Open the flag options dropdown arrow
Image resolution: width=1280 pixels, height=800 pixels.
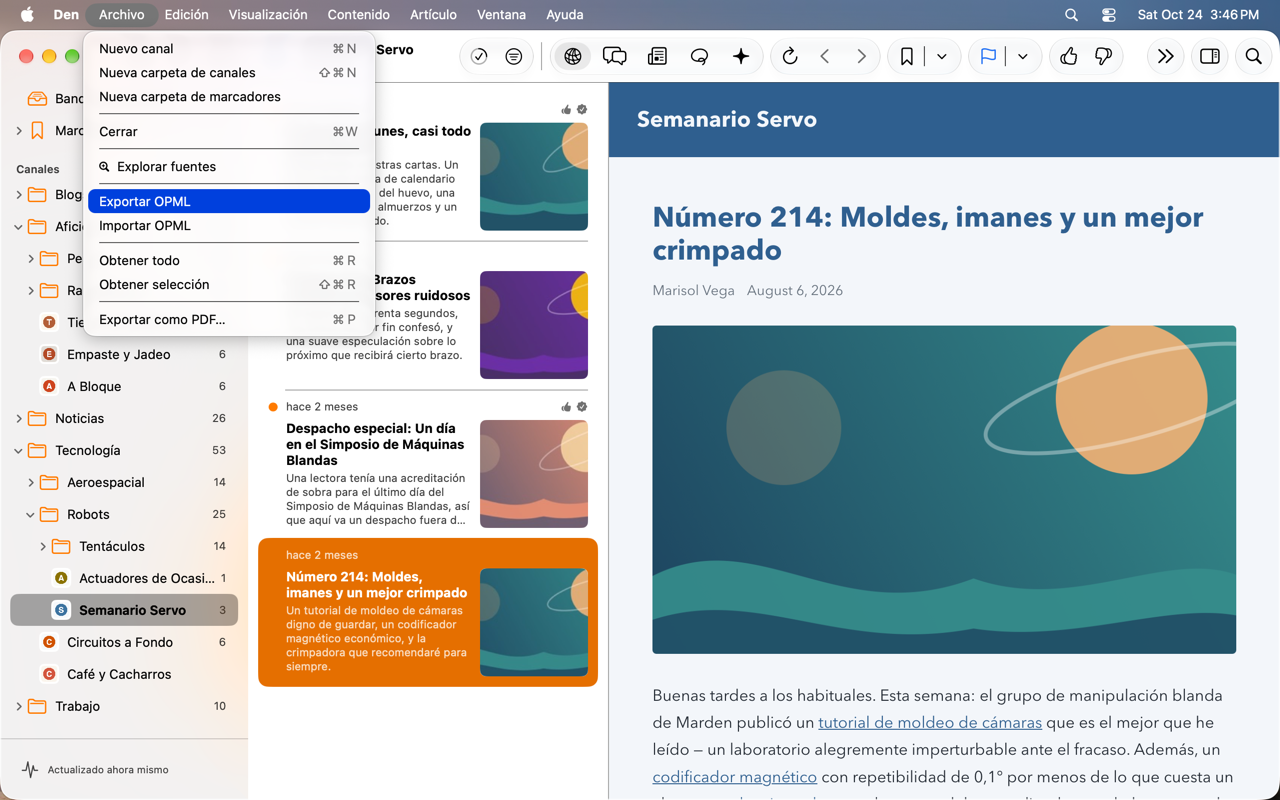point(1023,57)
